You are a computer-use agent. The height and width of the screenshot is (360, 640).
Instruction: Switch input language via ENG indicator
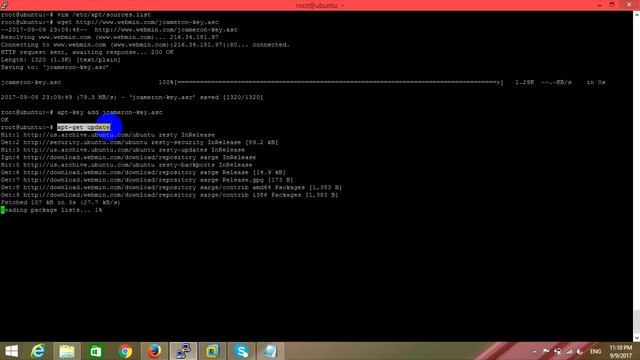coord(596,351)
